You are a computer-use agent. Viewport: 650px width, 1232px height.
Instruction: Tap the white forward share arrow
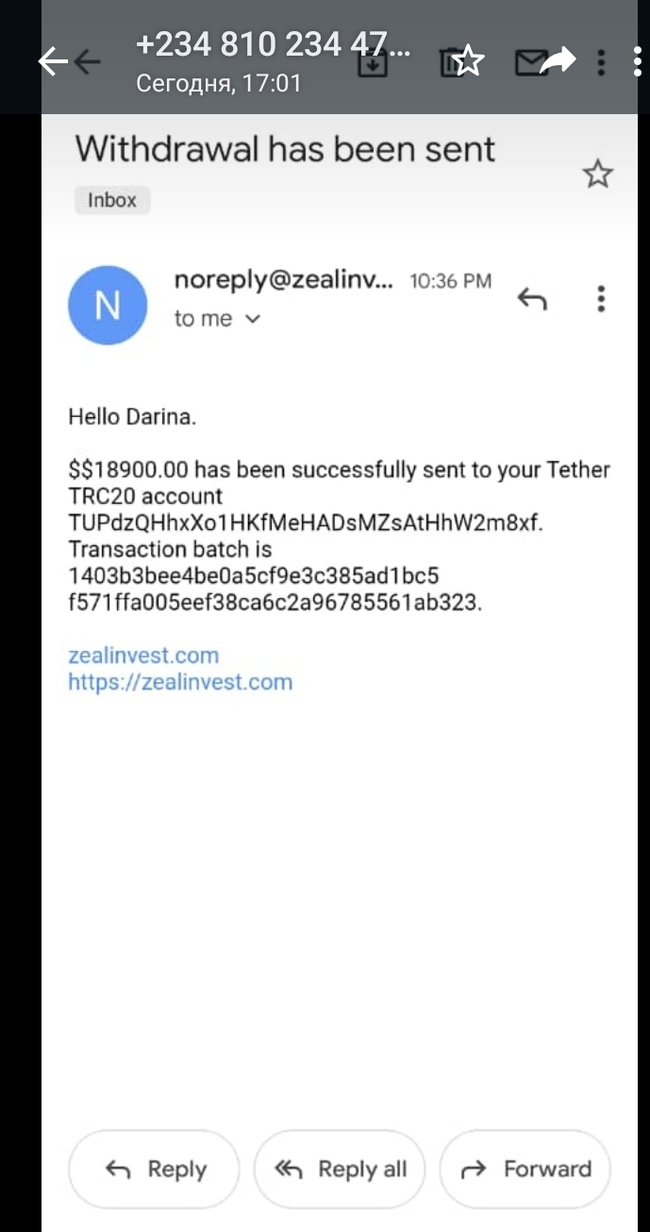click(558, 62)
